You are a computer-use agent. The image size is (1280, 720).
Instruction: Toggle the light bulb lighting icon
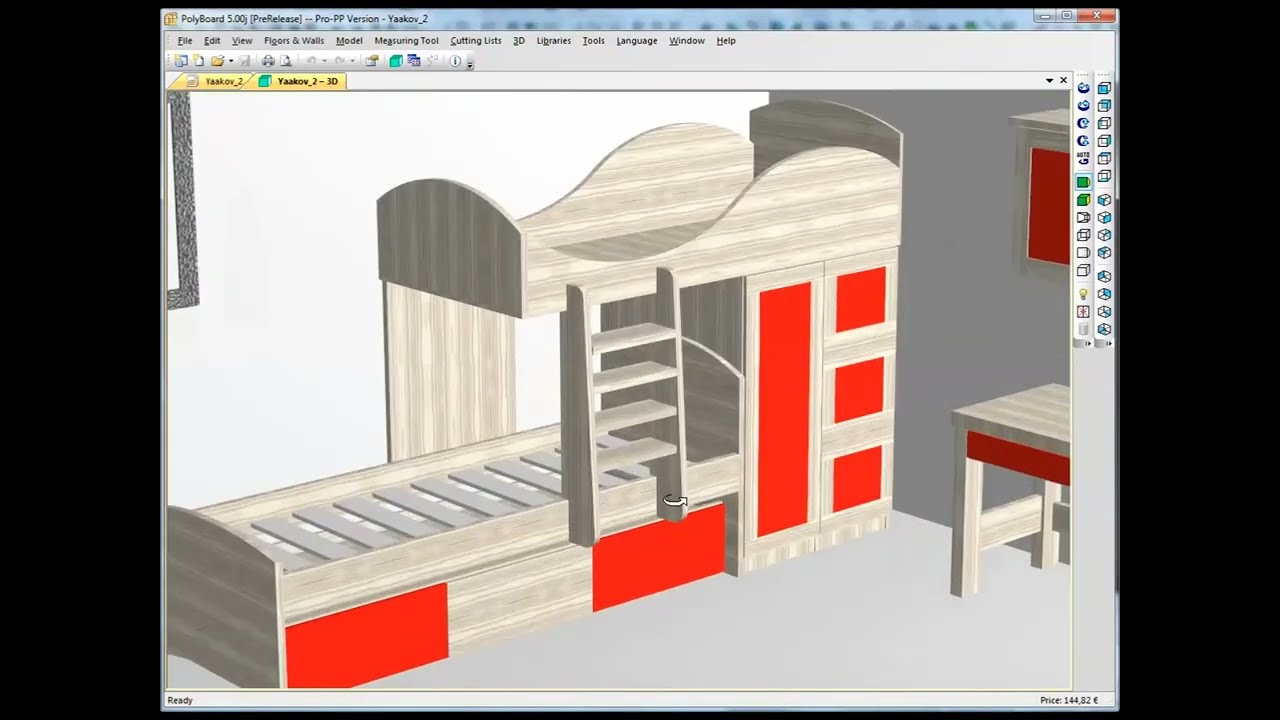click(x=1083, y=294)
